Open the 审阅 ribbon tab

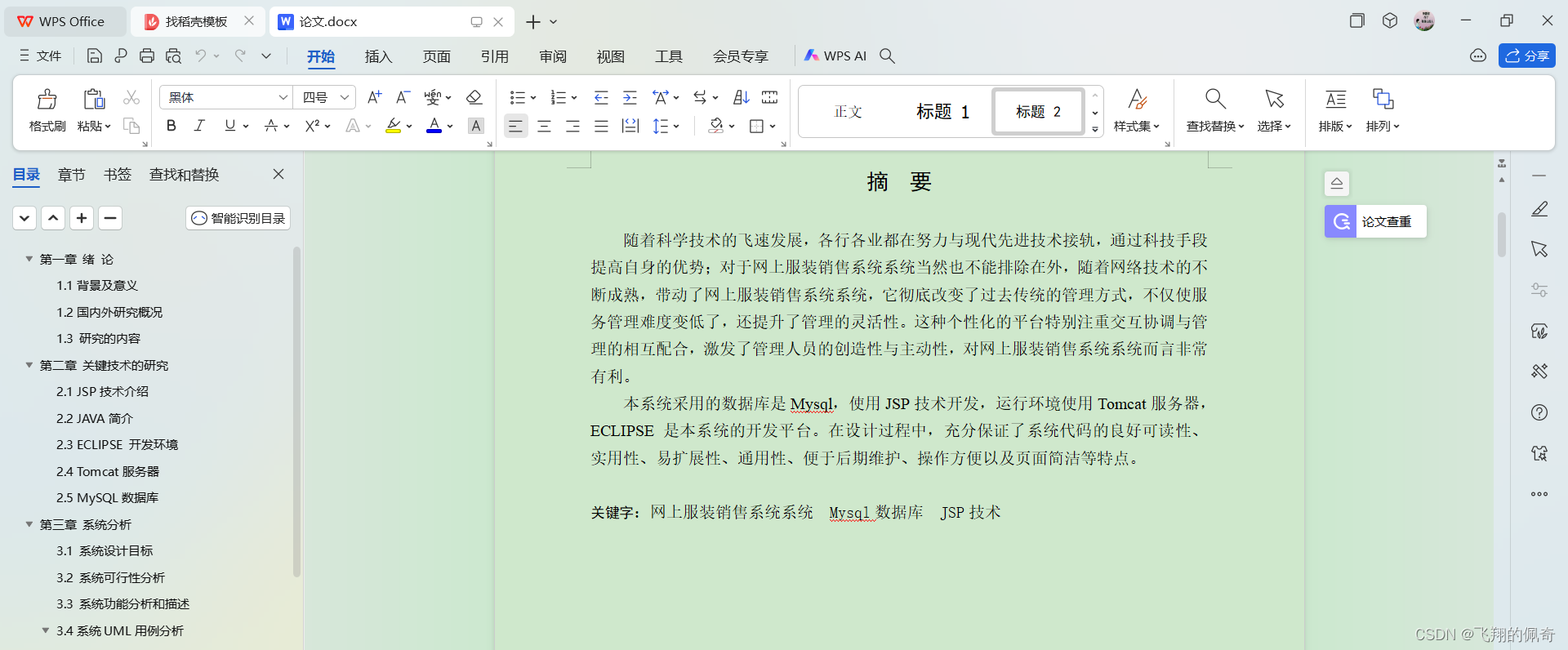coord(553,56)
